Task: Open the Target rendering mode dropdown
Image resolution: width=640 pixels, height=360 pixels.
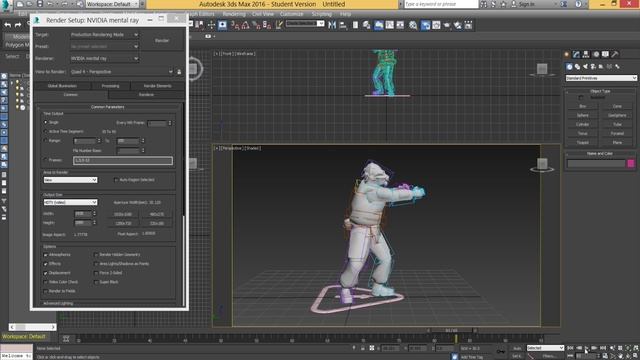Action: click(104, 35)
